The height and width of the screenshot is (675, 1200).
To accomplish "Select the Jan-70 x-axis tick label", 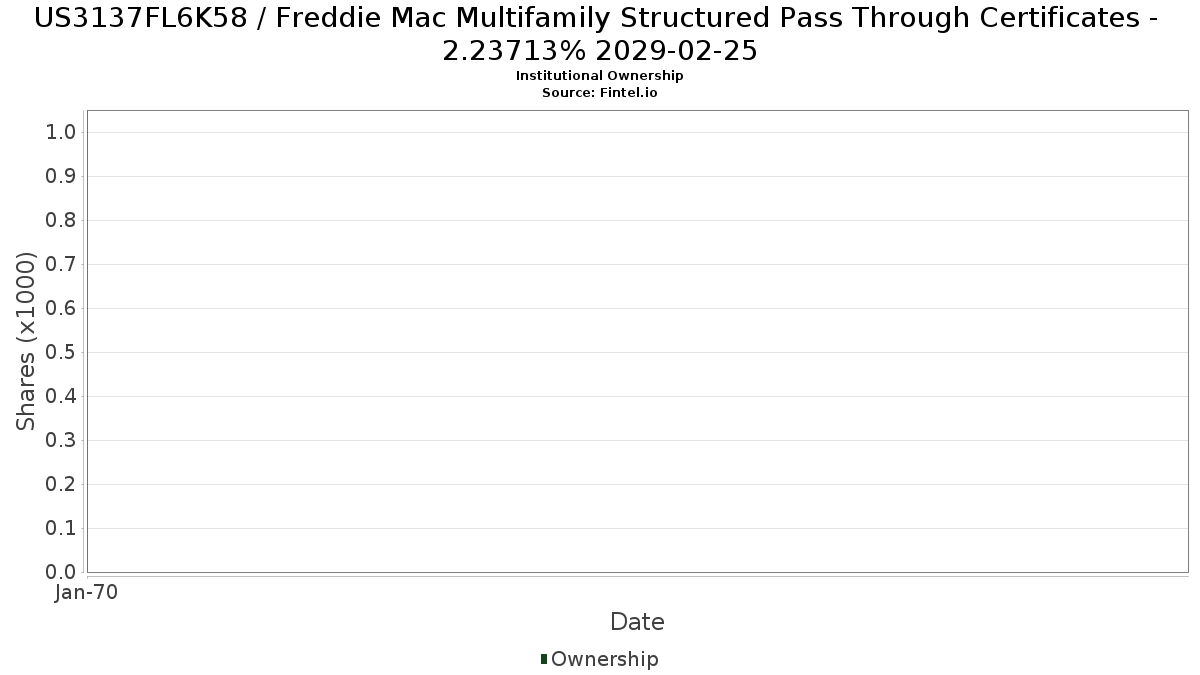I will (x=87, y=593).
